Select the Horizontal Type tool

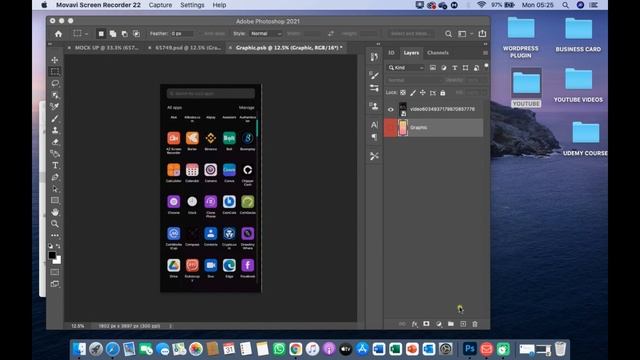[55, 166]
